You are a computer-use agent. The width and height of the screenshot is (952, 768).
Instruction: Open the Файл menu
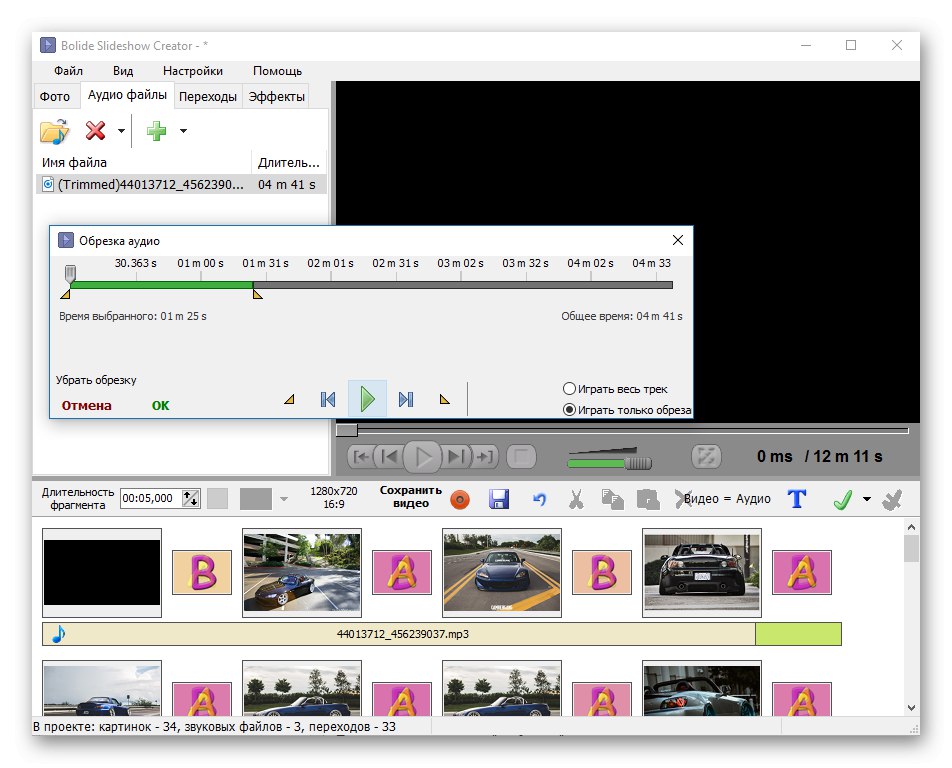pyautogui.click(x=68, y=71)
